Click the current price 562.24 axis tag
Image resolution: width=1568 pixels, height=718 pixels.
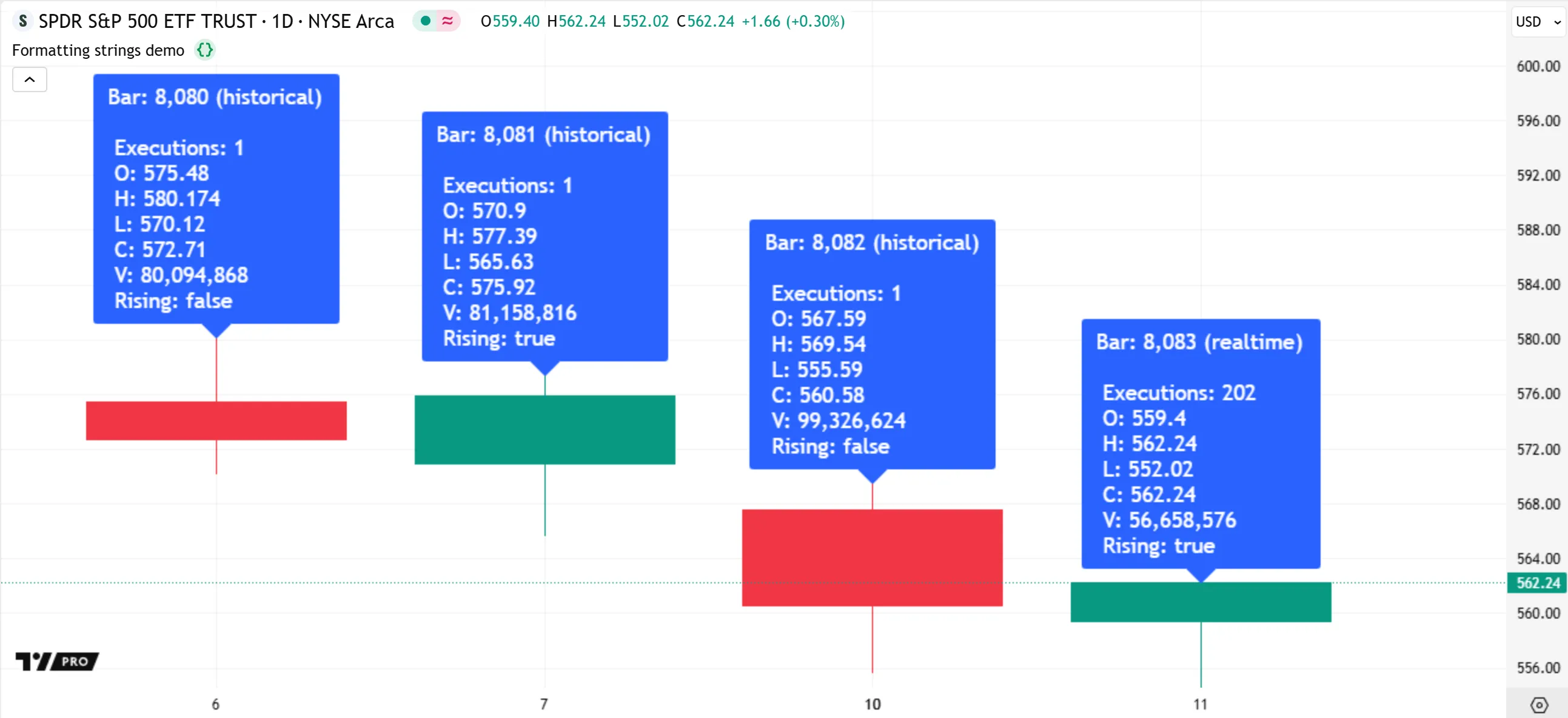tap(1538, 583)
